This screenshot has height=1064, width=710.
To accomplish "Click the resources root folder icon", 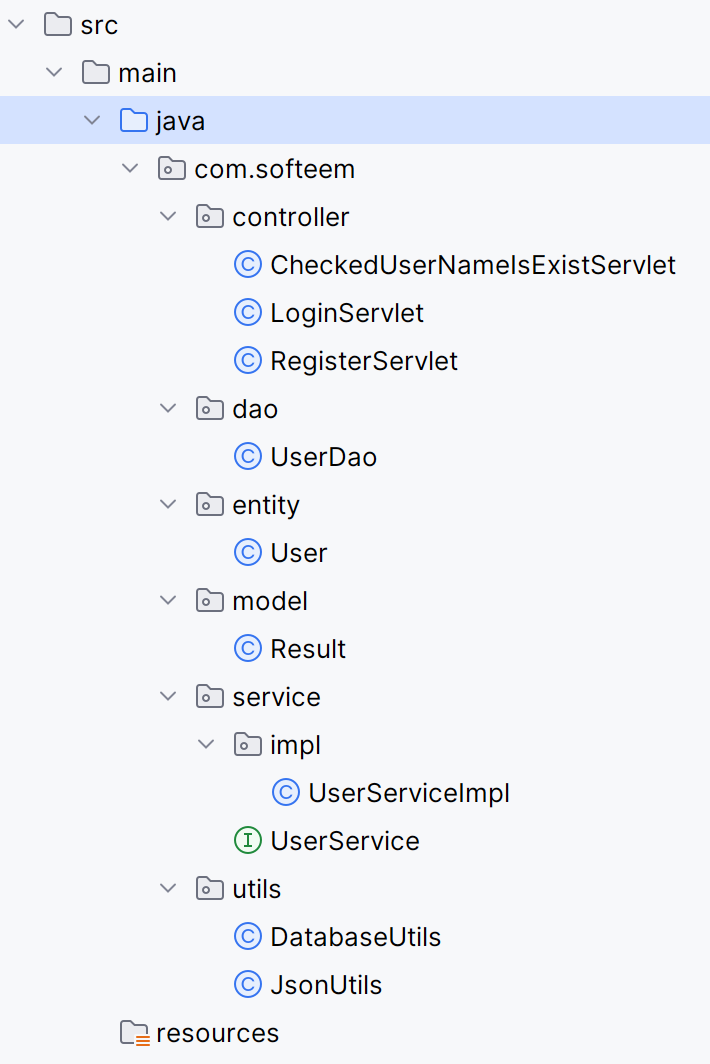I will [133, 1032].
